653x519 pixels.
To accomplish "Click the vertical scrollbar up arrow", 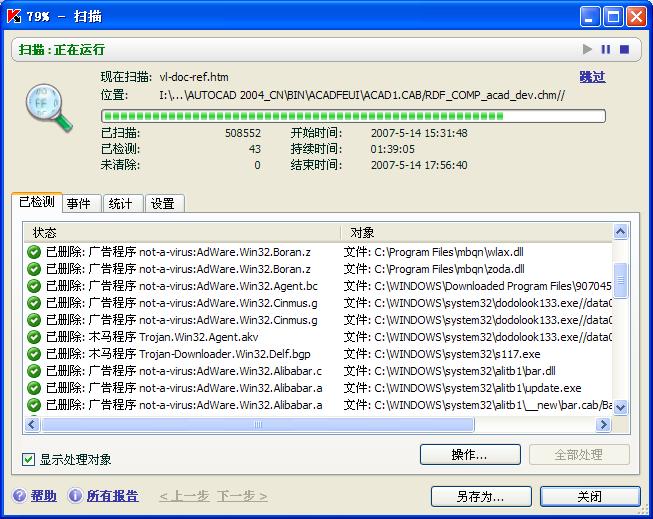I will (621, 232).
